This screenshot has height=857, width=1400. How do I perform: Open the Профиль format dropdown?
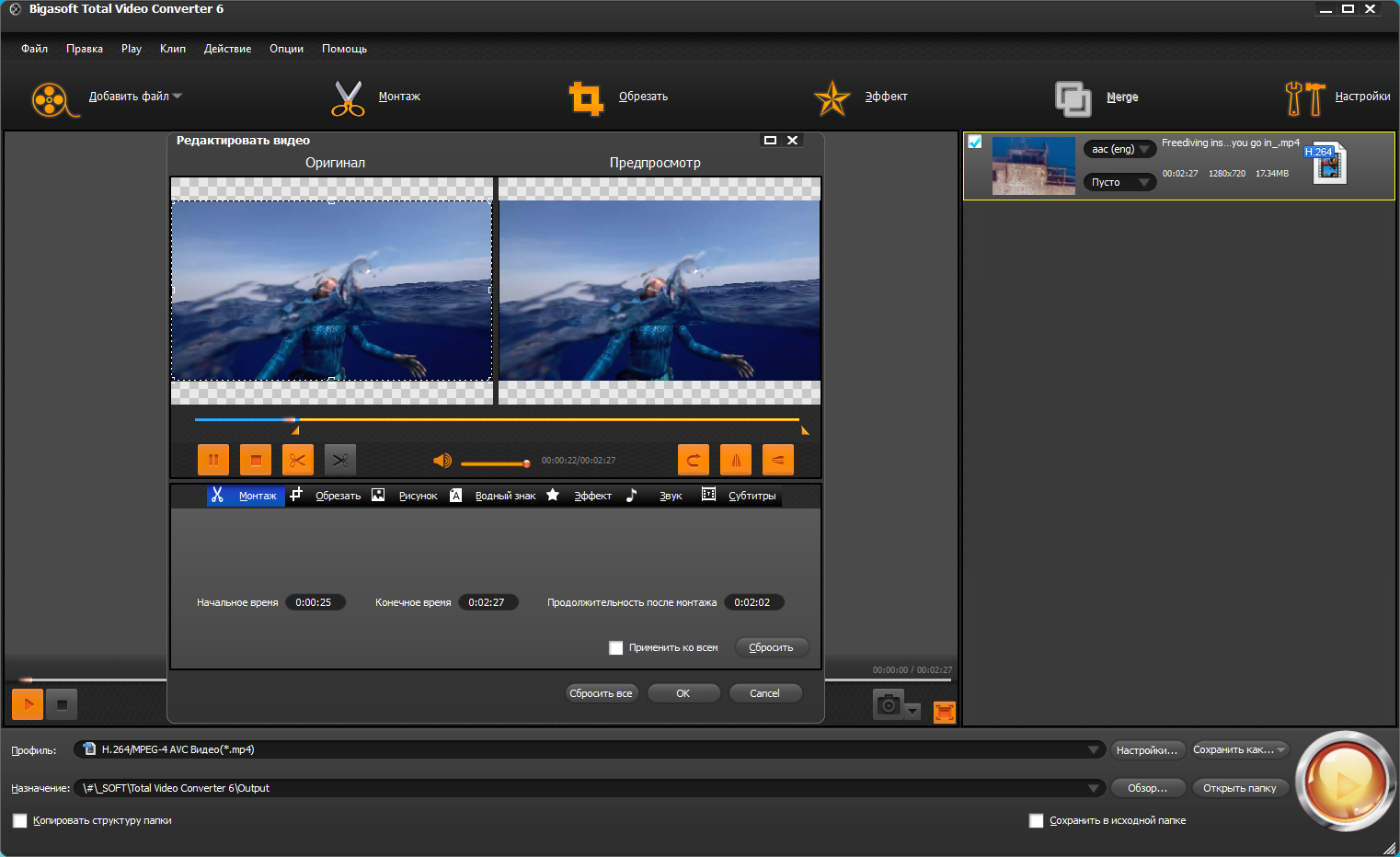(x=590, y=749)
